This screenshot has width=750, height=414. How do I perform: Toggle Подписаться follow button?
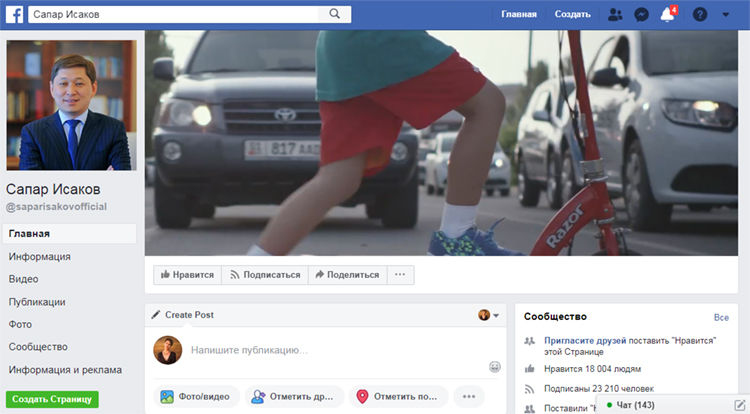265,275
